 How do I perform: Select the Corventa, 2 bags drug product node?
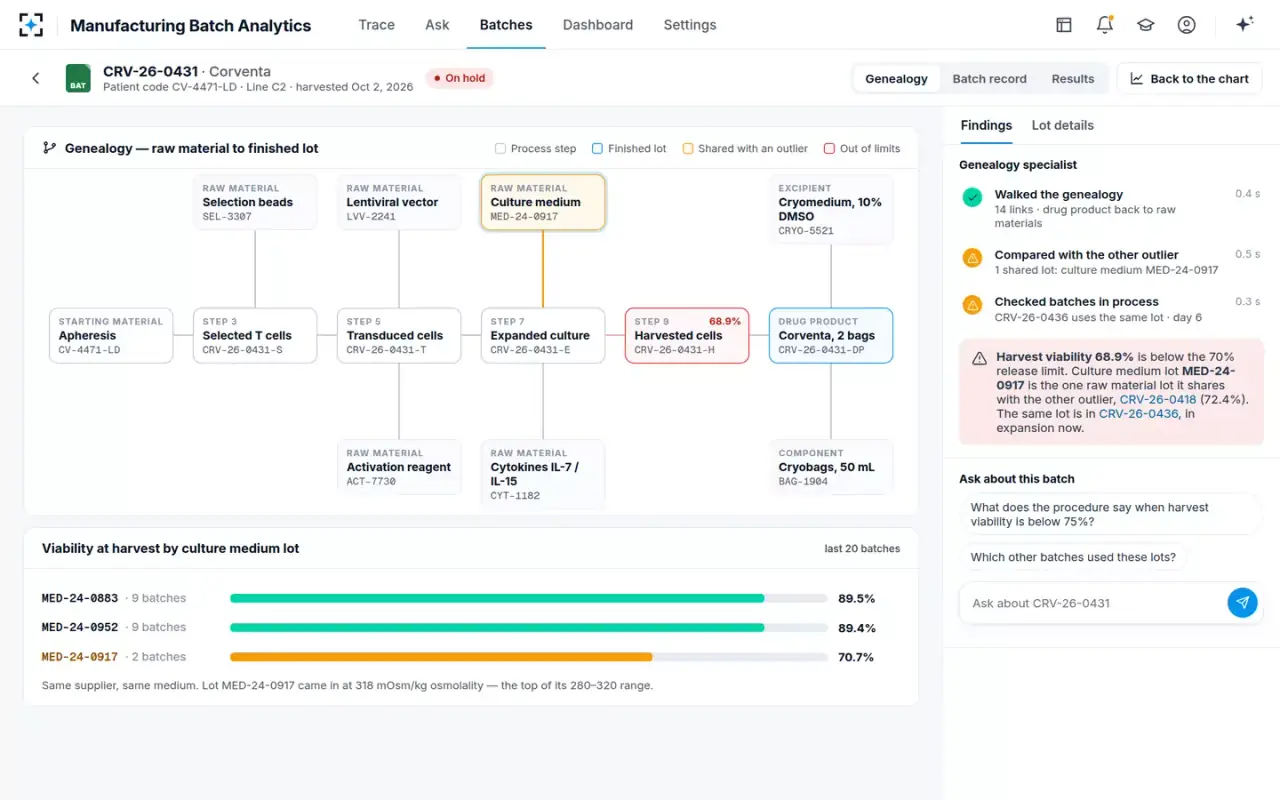click(831, 336)
